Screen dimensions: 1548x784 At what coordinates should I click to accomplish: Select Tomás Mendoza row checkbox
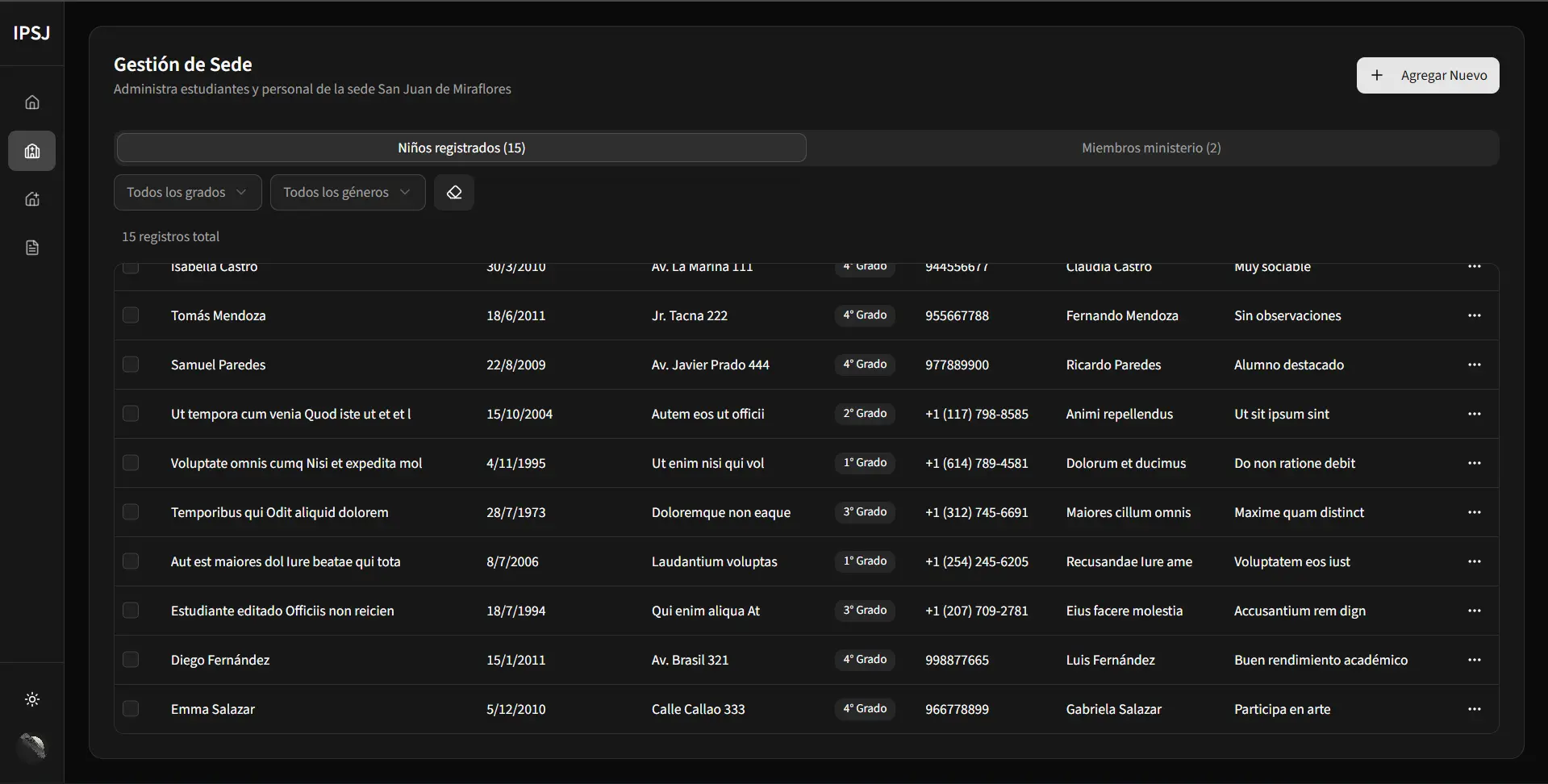click(x=131, y=315)
